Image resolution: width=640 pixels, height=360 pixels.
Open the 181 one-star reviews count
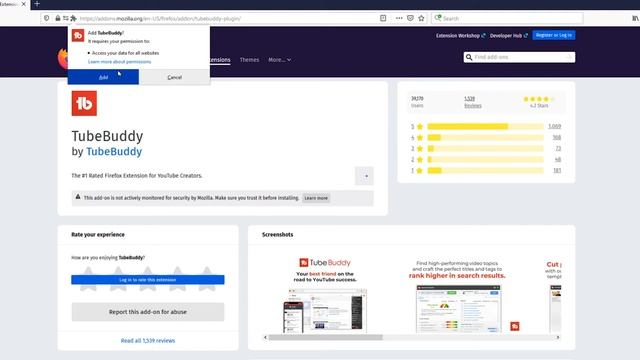[557, 171]
